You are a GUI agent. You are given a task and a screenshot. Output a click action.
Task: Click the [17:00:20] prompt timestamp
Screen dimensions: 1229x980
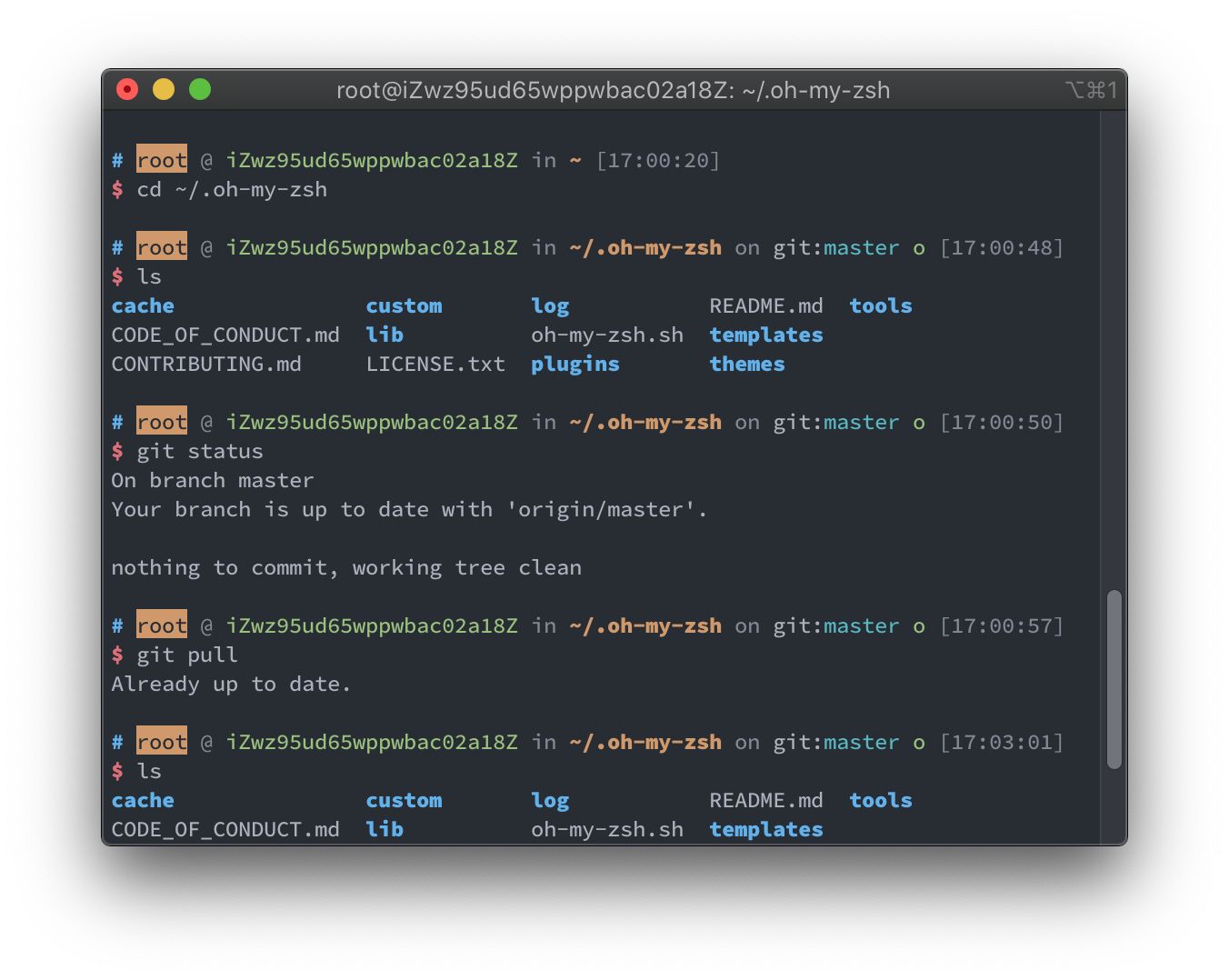coord(658,161)
